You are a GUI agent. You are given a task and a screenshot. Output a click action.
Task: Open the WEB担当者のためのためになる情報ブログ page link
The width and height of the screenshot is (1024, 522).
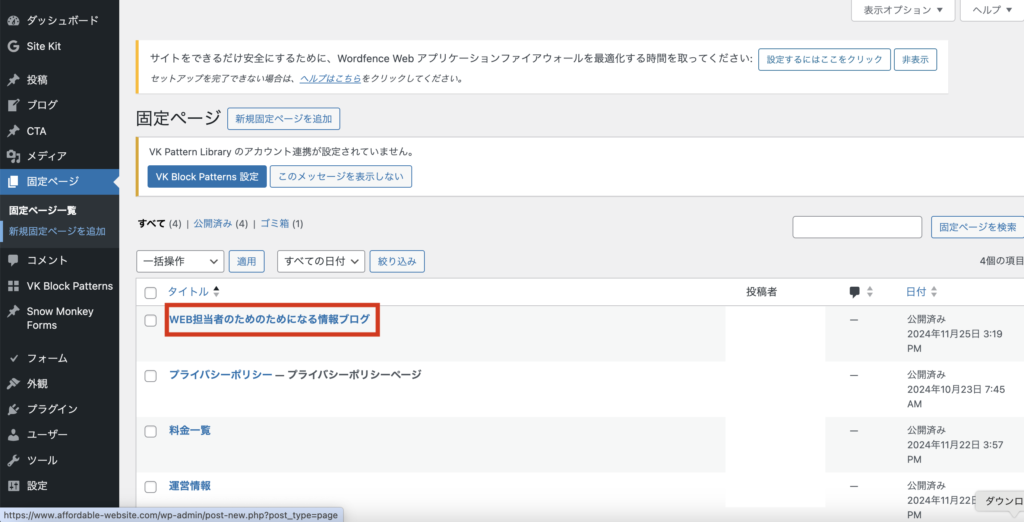point(269,320)
